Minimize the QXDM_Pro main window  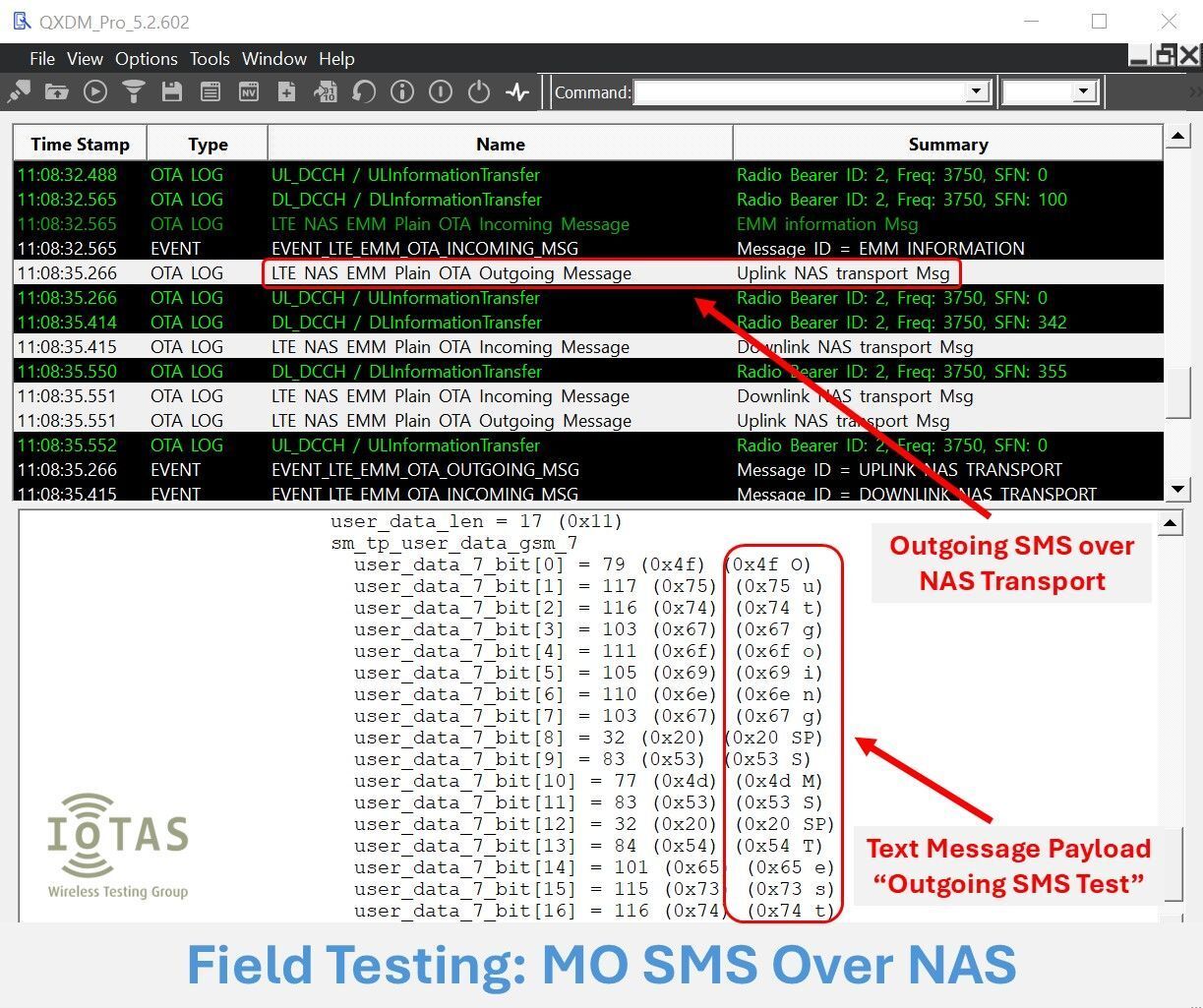pos(1031,21)
